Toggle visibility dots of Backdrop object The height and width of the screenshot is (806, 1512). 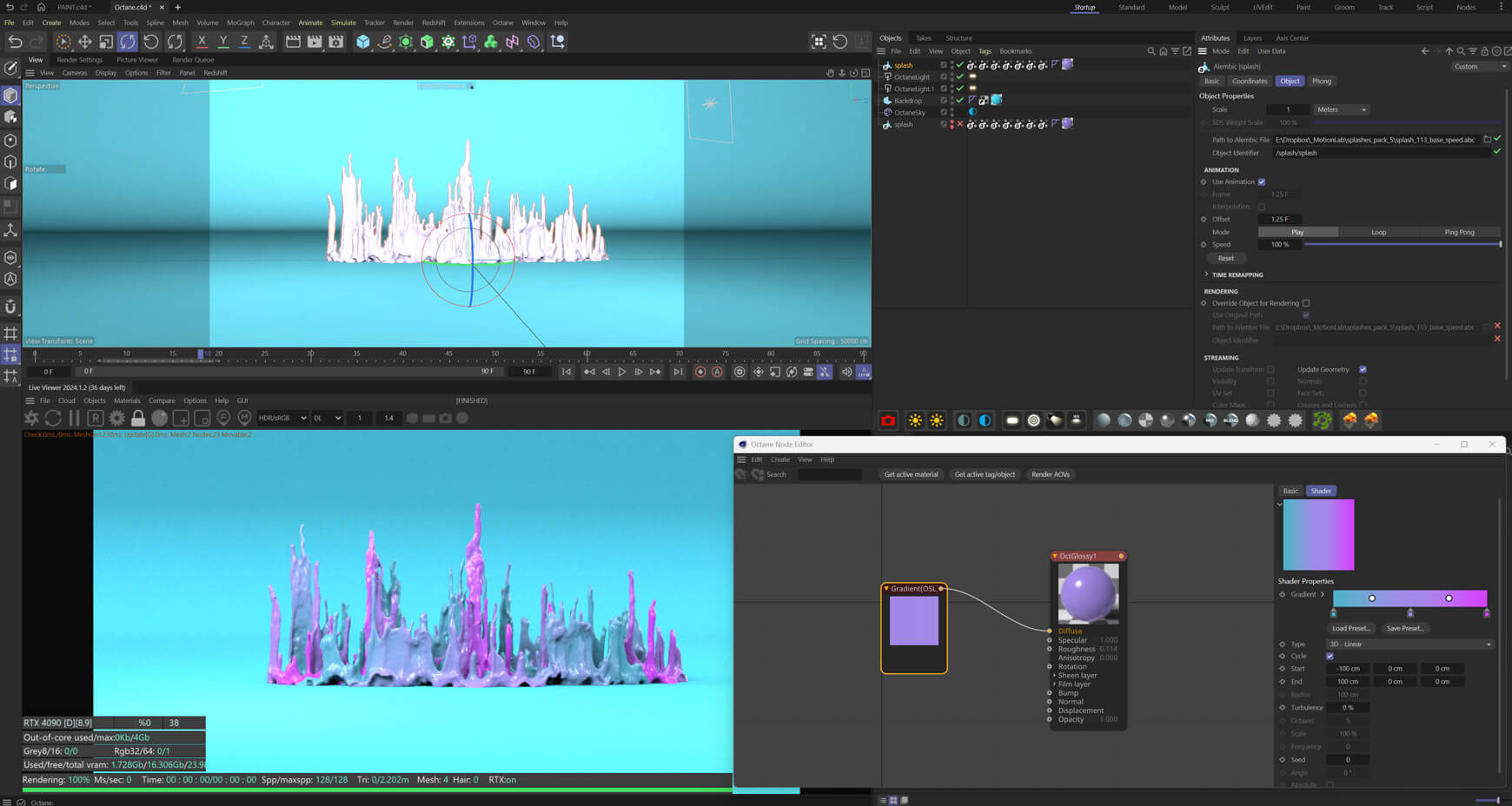(952, 100)
